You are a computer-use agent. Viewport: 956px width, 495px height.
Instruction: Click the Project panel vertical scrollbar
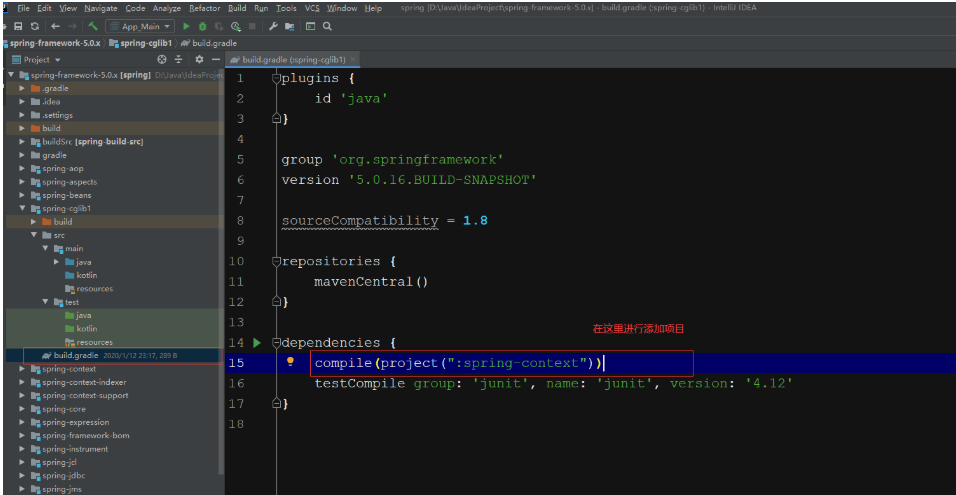pos(222,274)
